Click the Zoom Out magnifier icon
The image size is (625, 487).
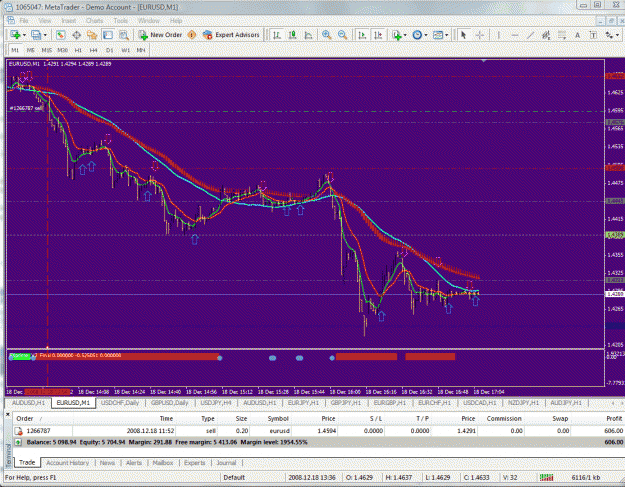(x=342, y=35)
